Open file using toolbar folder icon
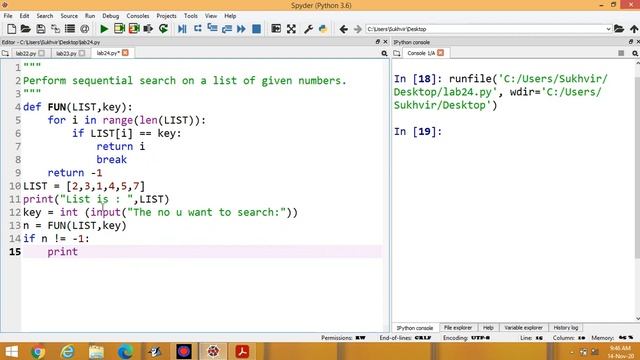The width and height of the screenshot is (640, 360). click(25, 29)
